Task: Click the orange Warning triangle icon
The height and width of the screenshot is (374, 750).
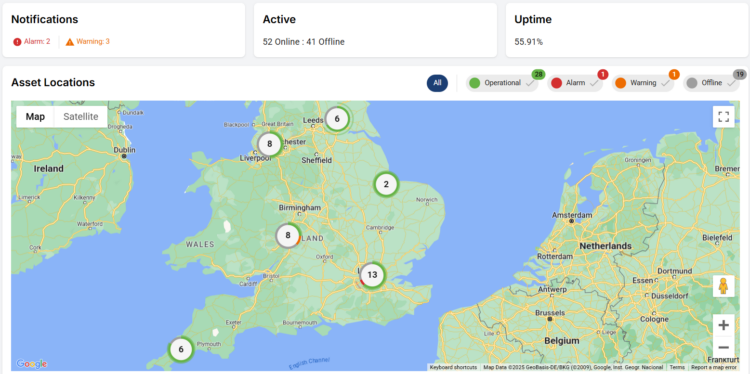Action: tap(70, 42)
